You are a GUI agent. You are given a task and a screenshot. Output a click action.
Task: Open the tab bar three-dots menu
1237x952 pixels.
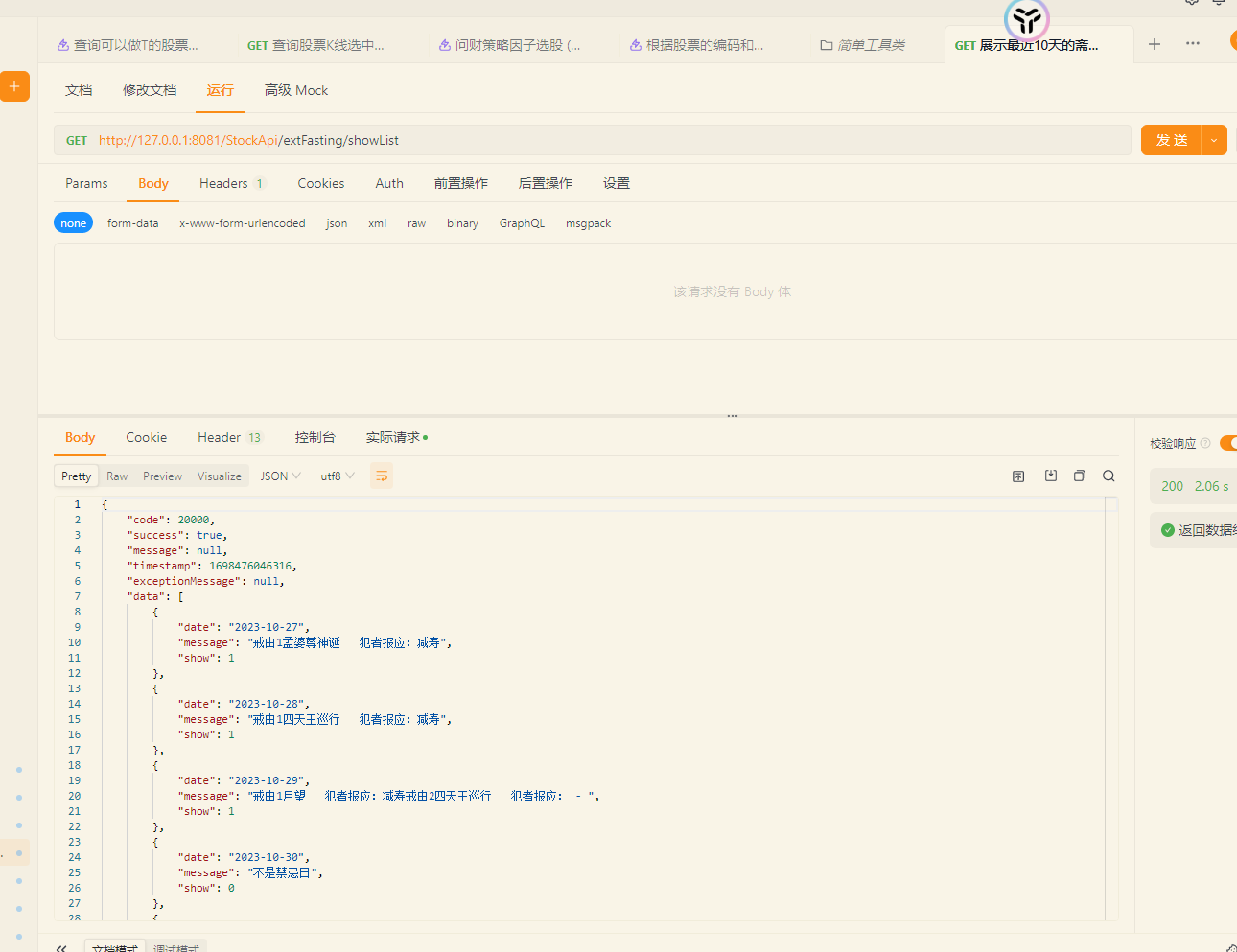coord(1193,44)
